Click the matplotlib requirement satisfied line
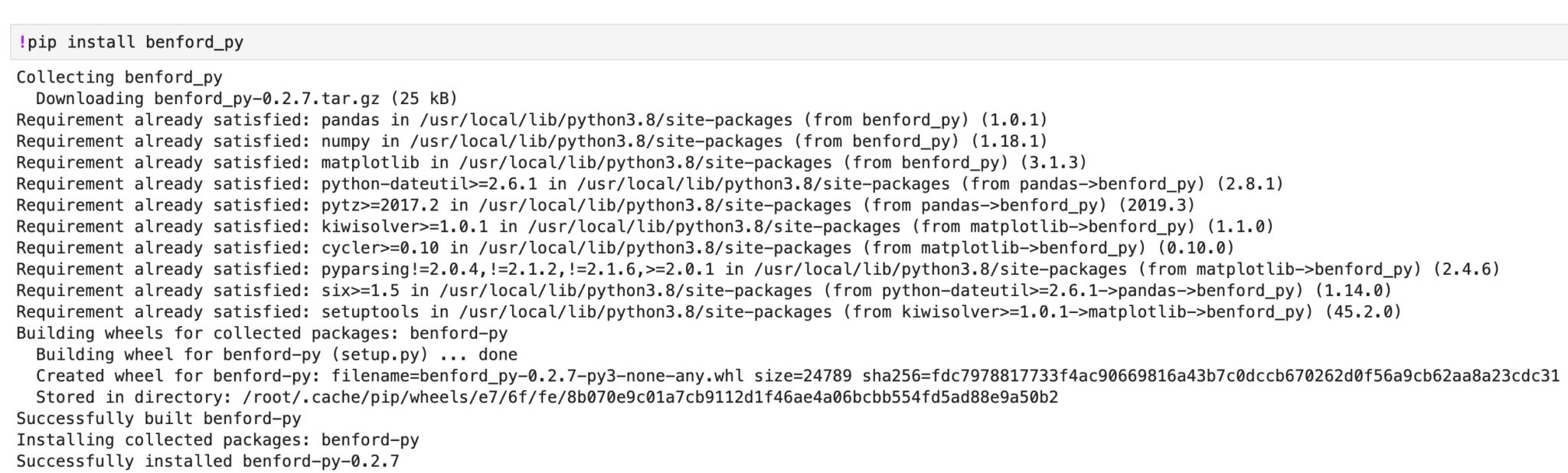 551,163
